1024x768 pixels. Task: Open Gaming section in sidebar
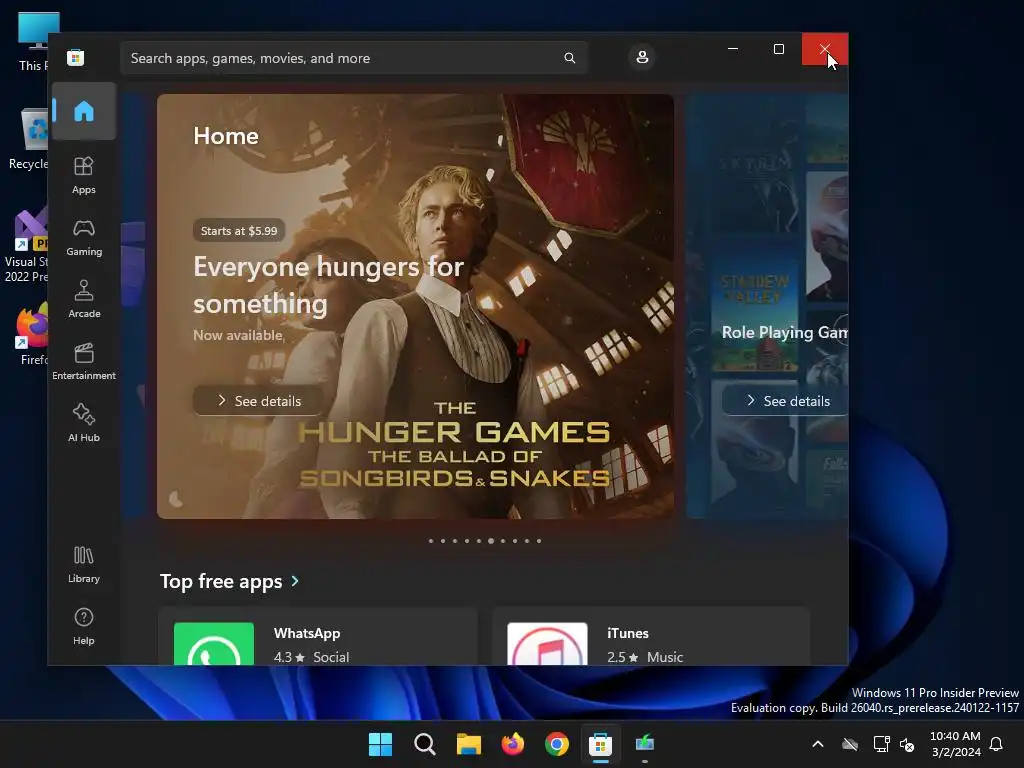coord(84,237)
